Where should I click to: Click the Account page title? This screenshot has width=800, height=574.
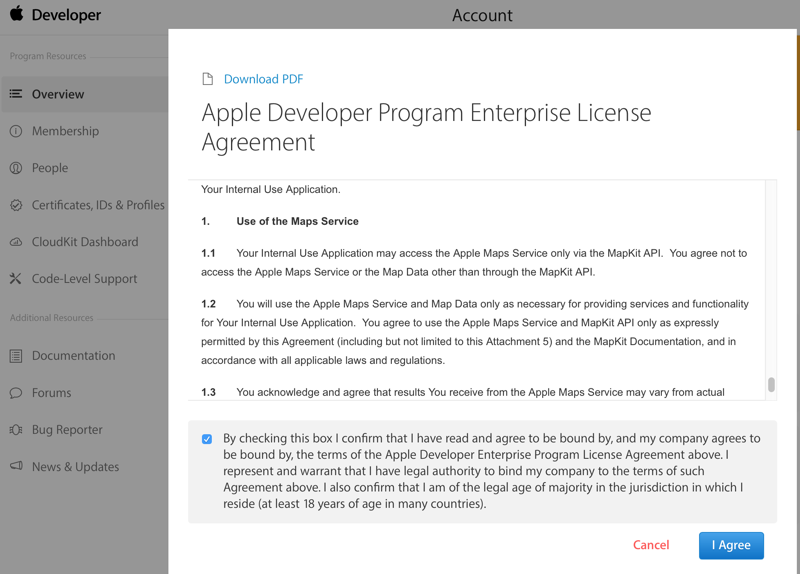(482, 15)
